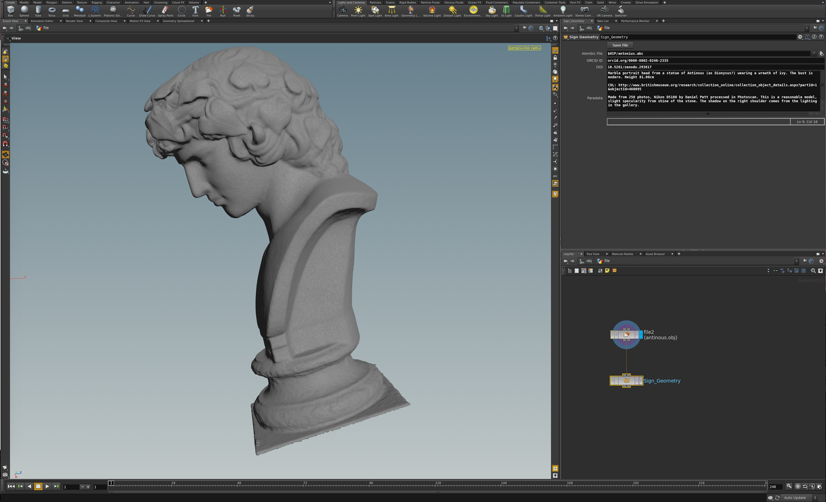Jump to the first frame in the playbar
The height and width of the screenshot is (502, 826).
[x=11, y=486]
